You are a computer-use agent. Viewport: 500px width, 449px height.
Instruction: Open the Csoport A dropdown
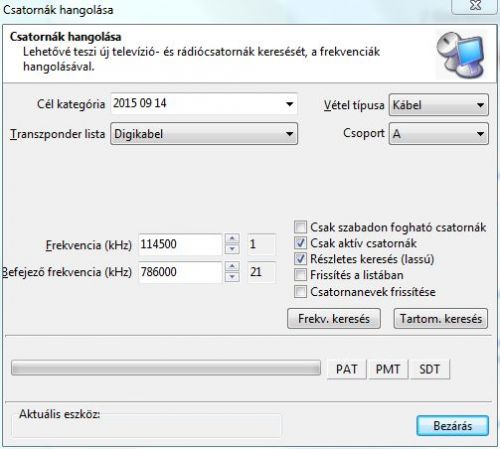(439, 134)
